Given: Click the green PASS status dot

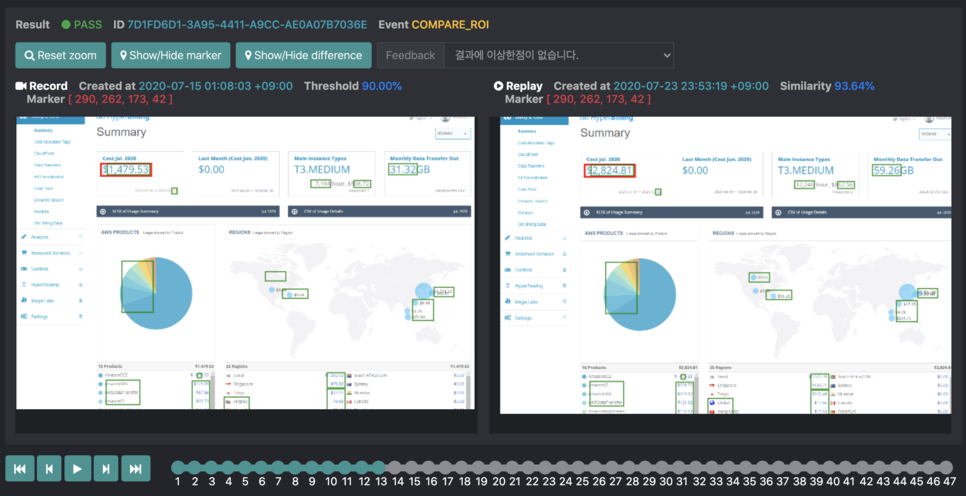Looking at the screenshot, I should coord(66,25).
